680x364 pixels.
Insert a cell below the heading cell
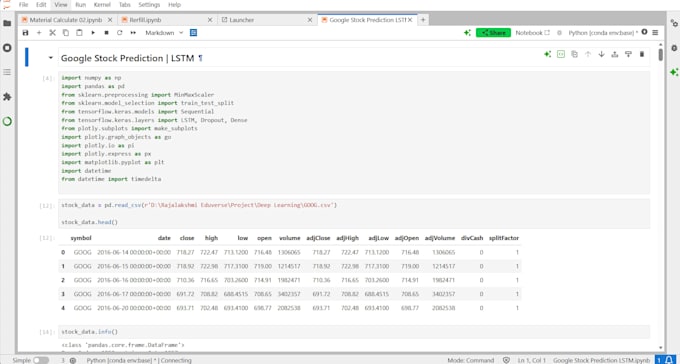(628, 54)
